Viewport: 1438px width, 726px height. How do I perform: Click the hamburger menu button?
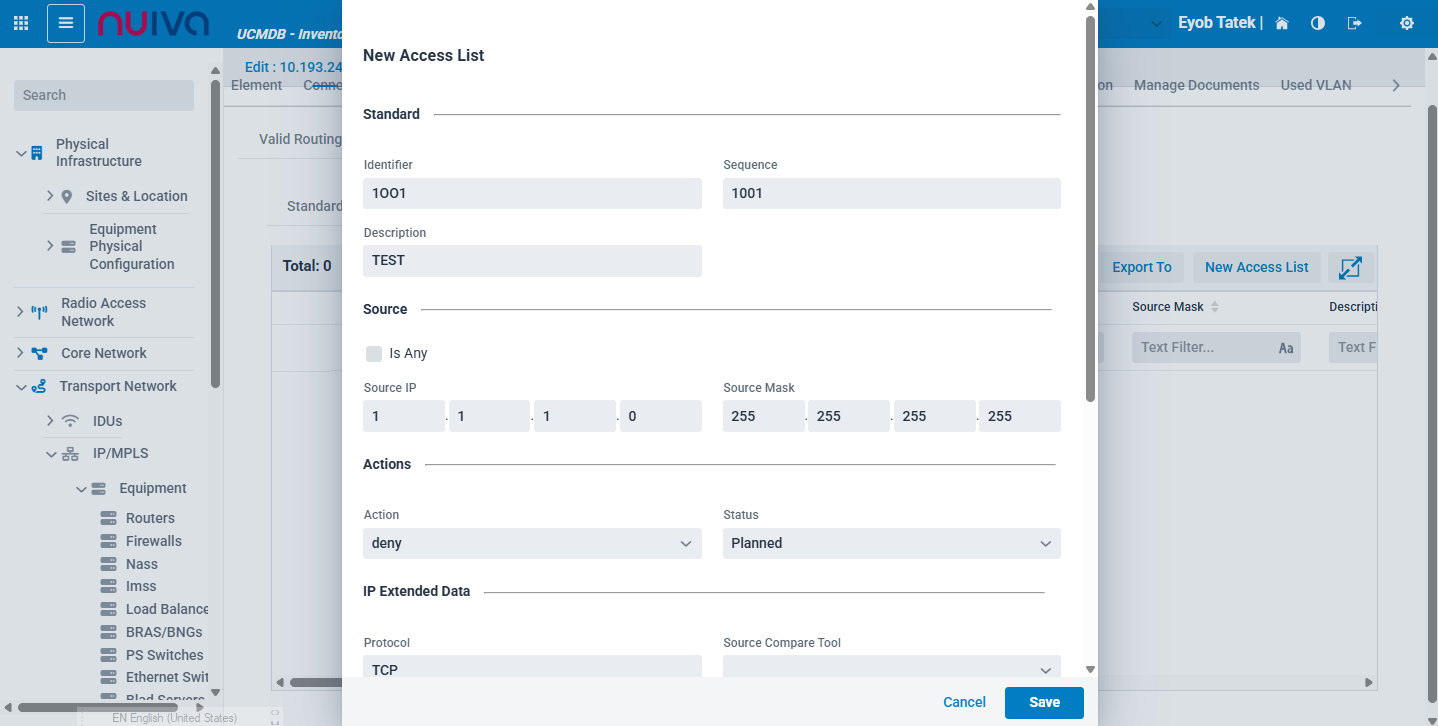click(66, 23)
